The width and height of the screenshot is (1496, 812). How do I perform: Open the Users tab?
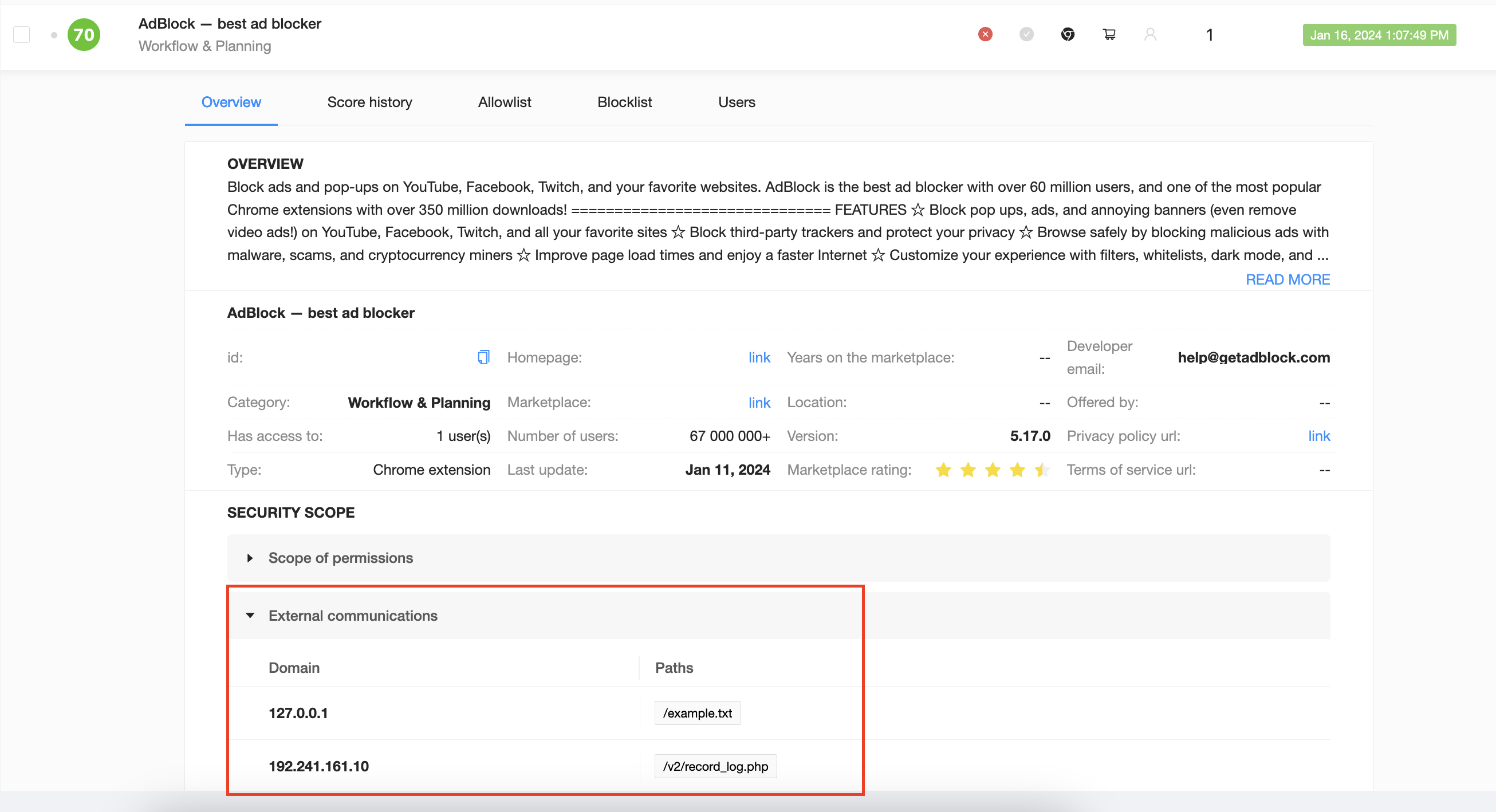coord(737,103)
